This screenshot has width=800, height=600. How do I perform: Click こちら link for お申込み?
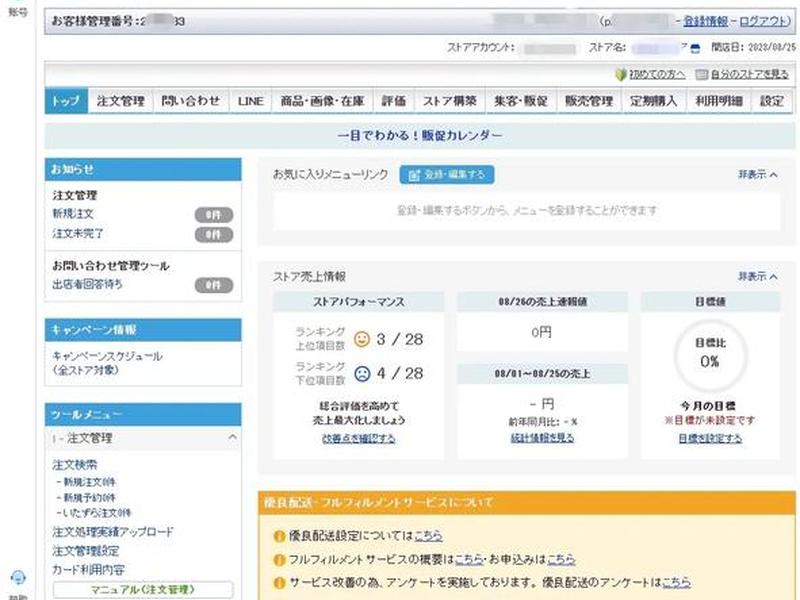[x=561, y=559]
